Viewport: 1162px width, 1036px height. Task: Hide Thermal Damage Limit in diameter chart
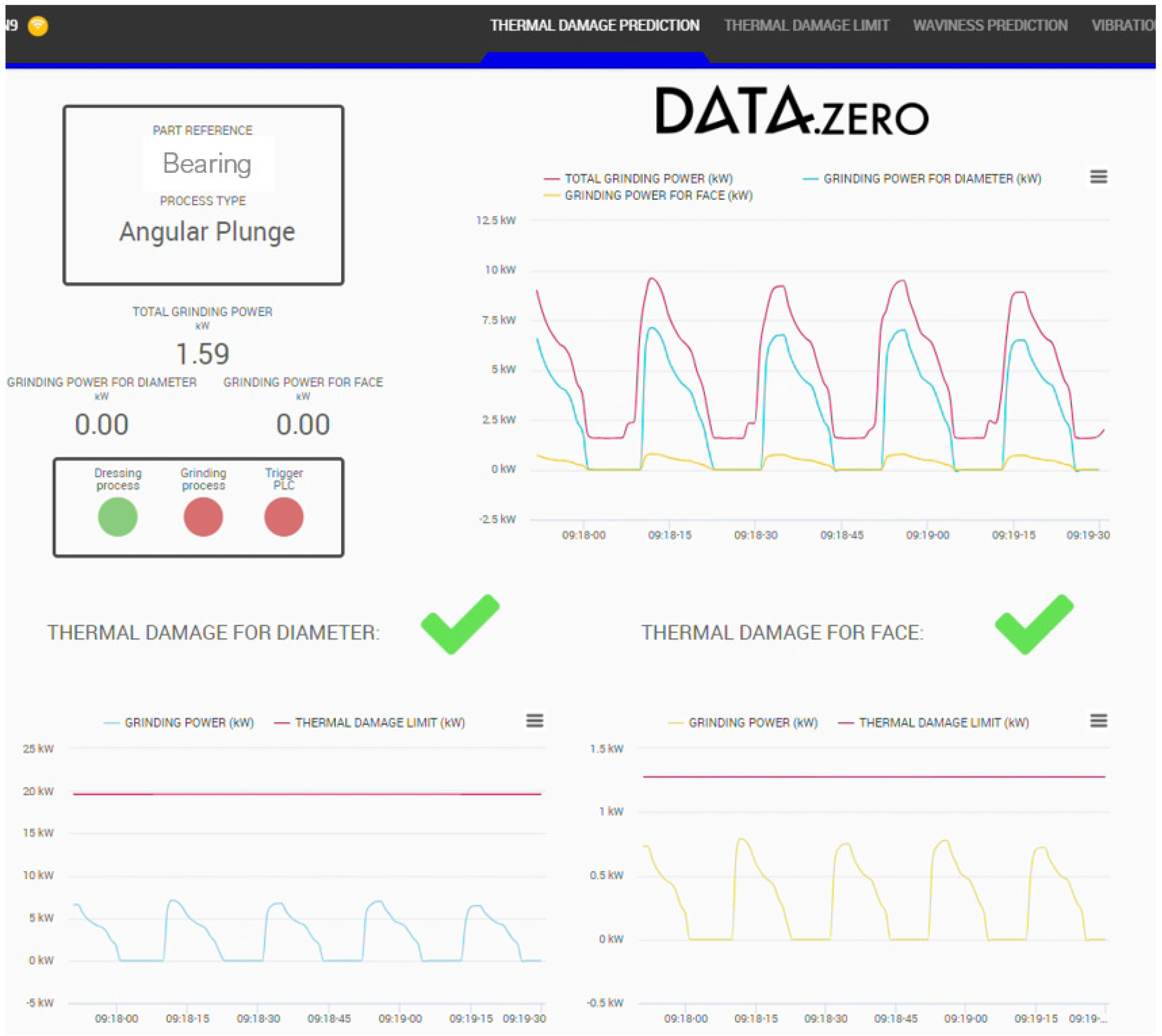point(379,723)
